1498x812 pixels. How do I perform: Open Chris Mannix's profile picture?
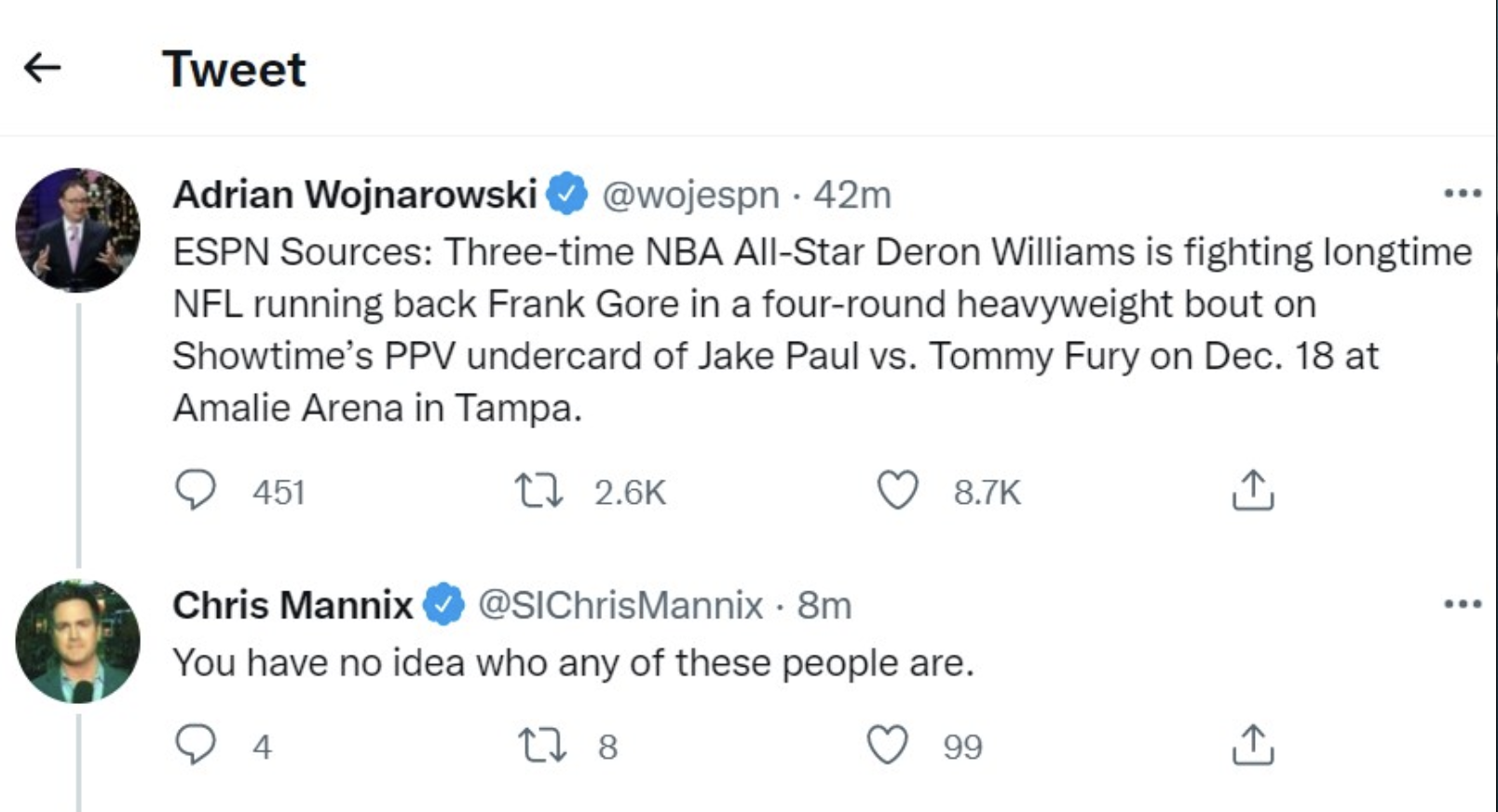[77, 641]
